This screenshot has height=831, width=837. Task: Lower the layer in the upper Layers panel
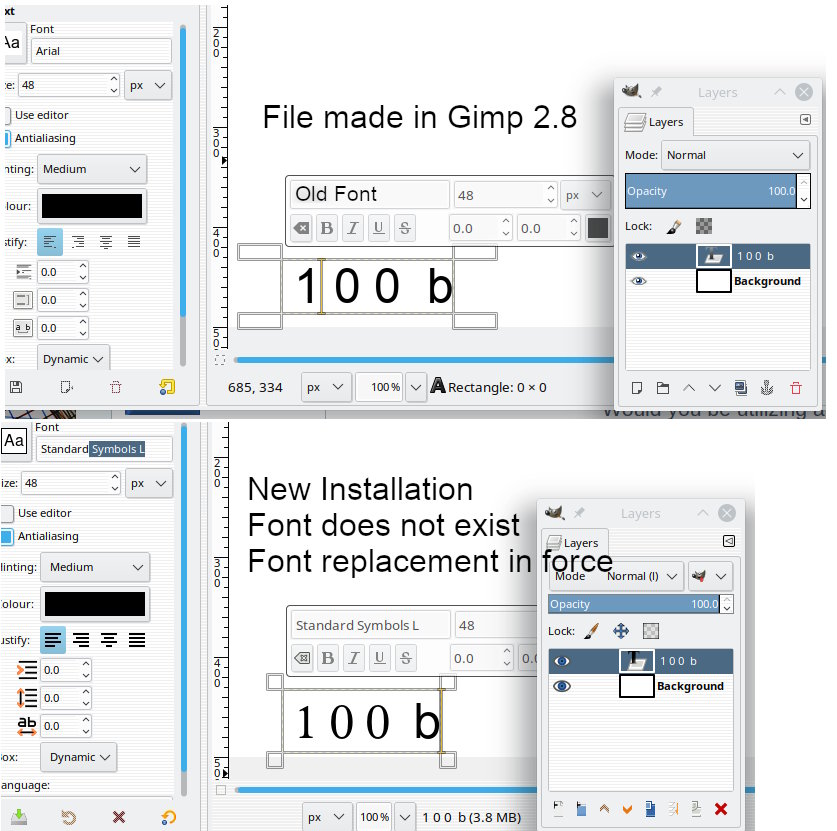pos(715,388)
